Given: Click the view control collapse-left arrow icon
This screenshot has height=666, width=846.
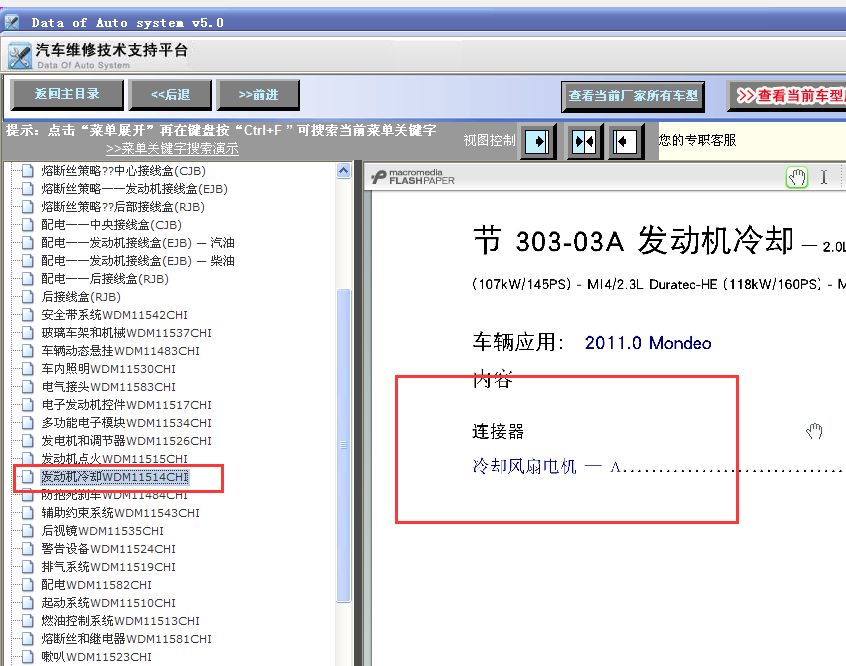Looking at the screenshot, I should (625, 142).
